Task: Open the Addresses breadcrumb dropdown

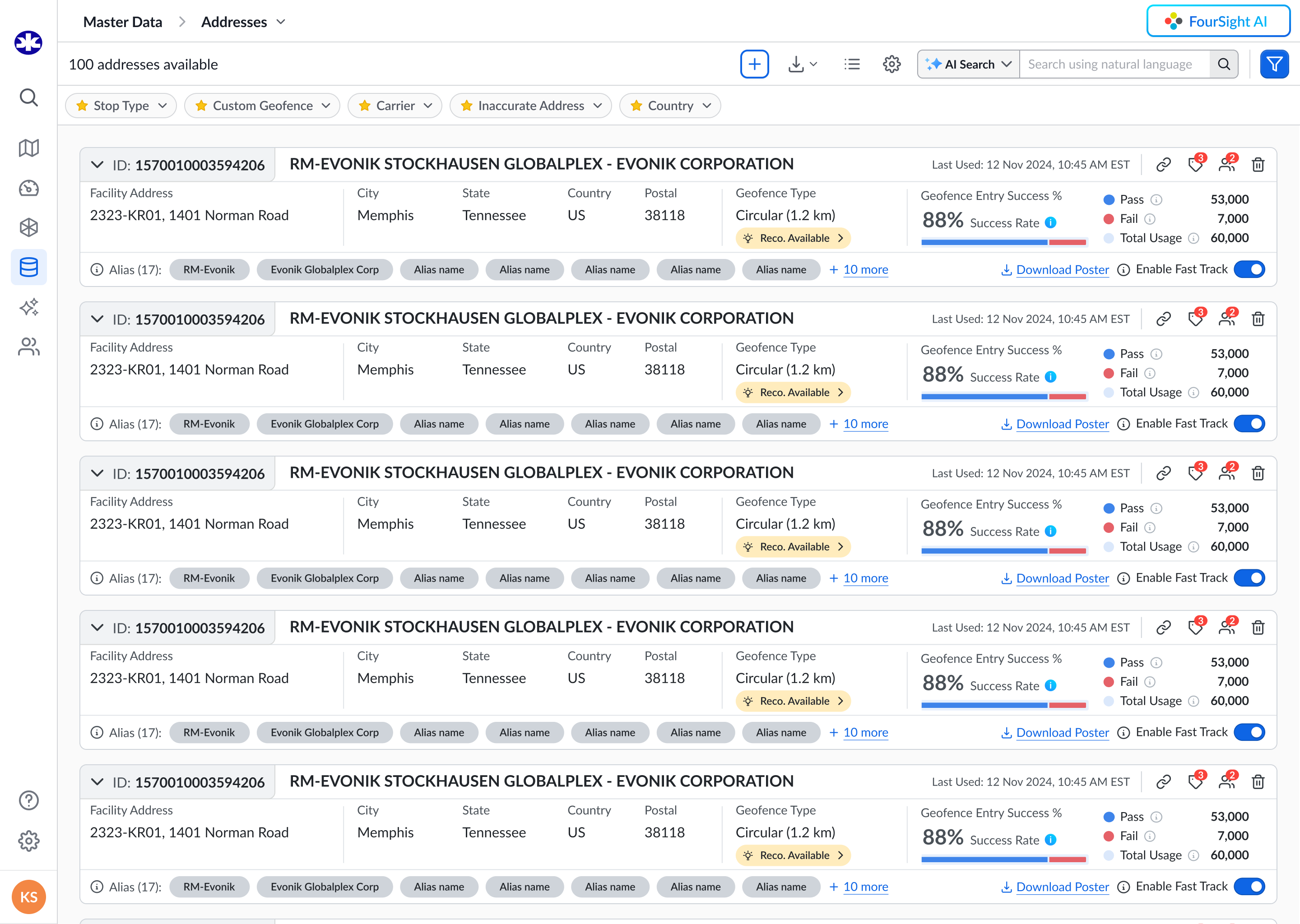Action: [243, 22]
